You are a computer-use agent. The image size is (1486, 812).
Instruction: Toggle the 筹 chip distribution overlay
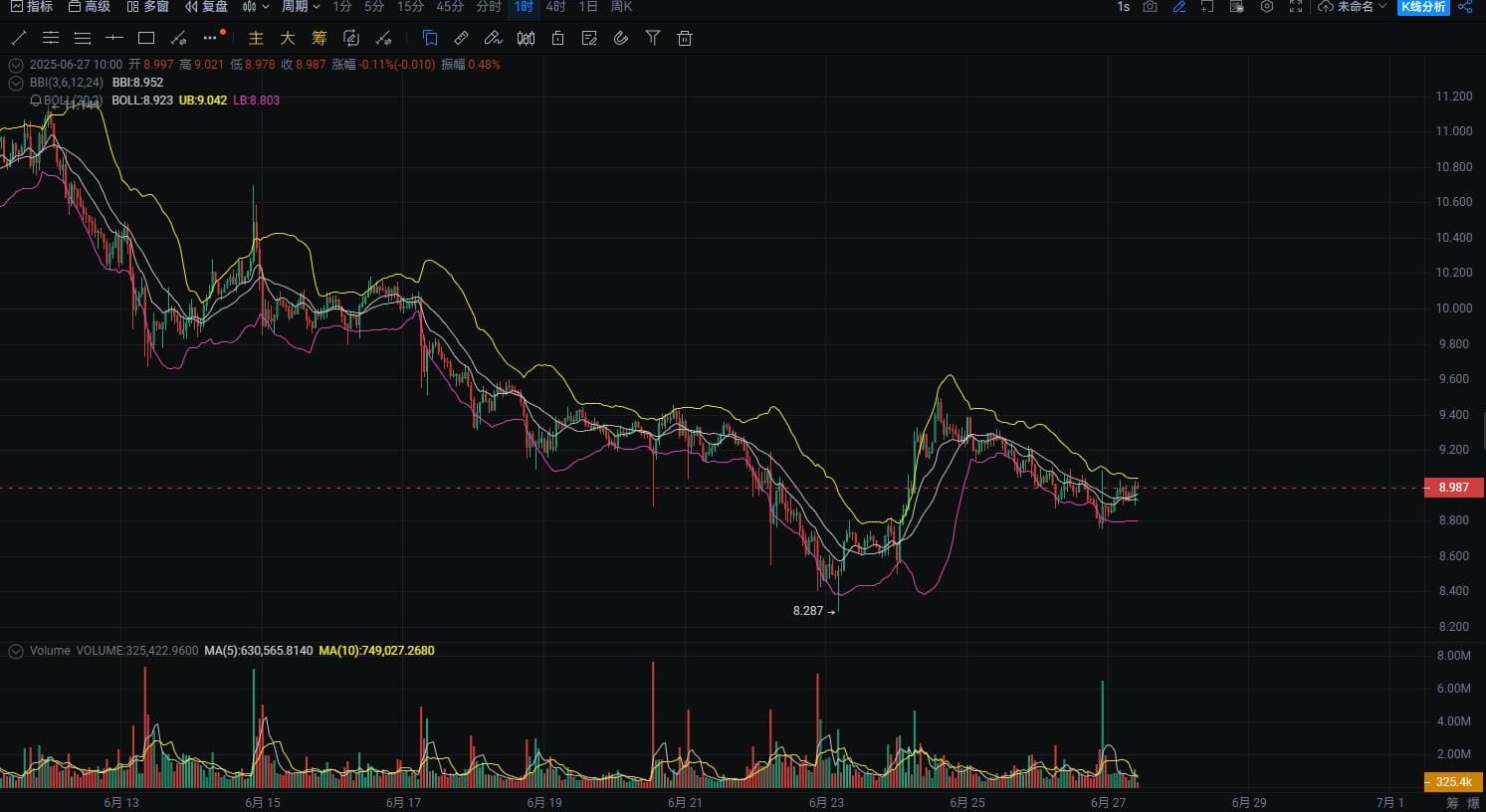318,38
